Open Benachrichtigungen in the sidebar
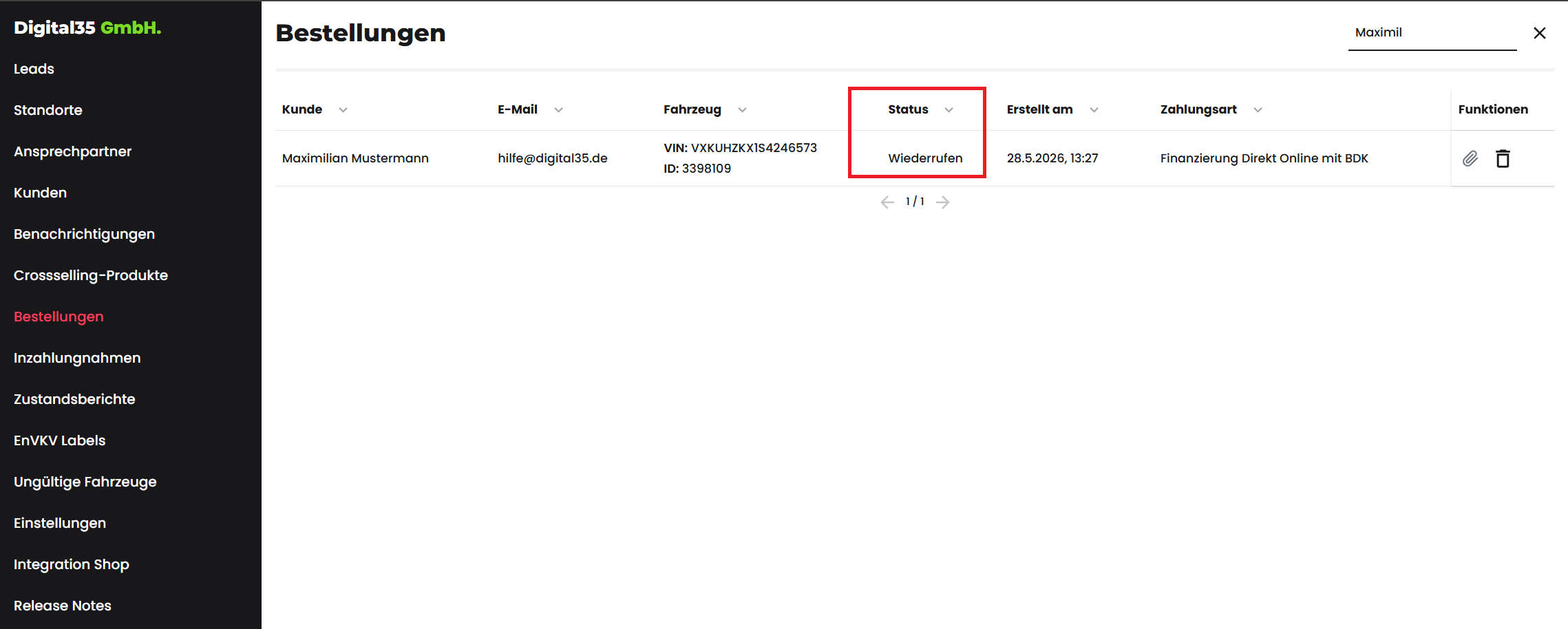 point(84,234)
